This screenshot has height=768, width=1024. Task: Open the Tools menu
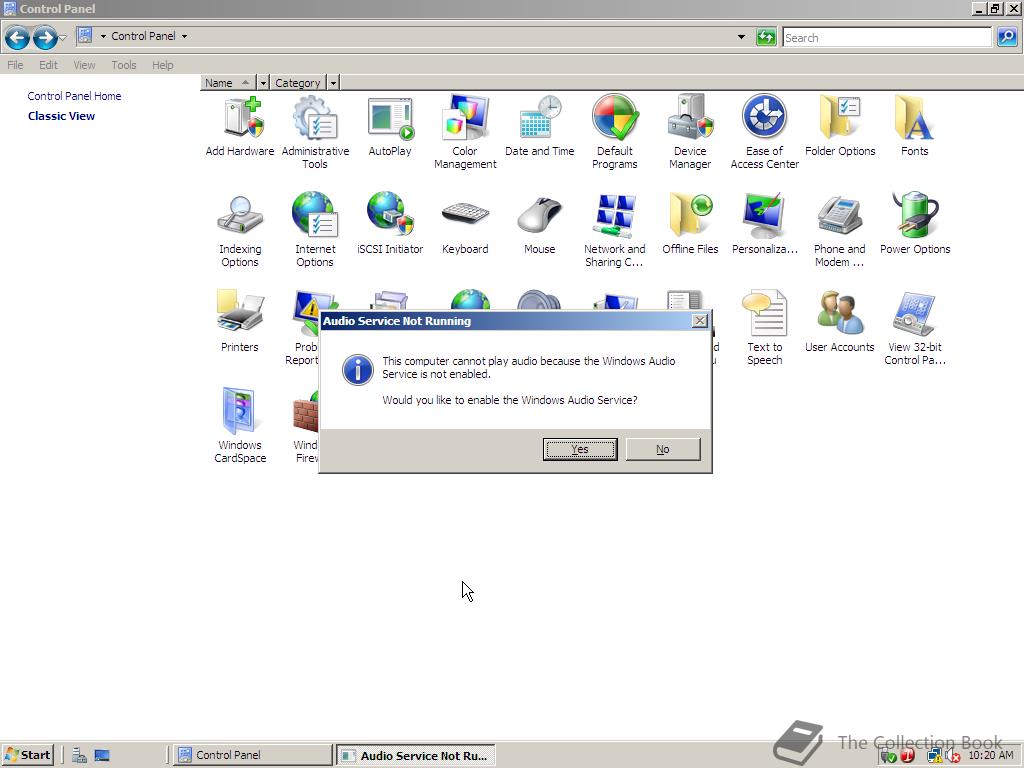click(x=123, y=65)
